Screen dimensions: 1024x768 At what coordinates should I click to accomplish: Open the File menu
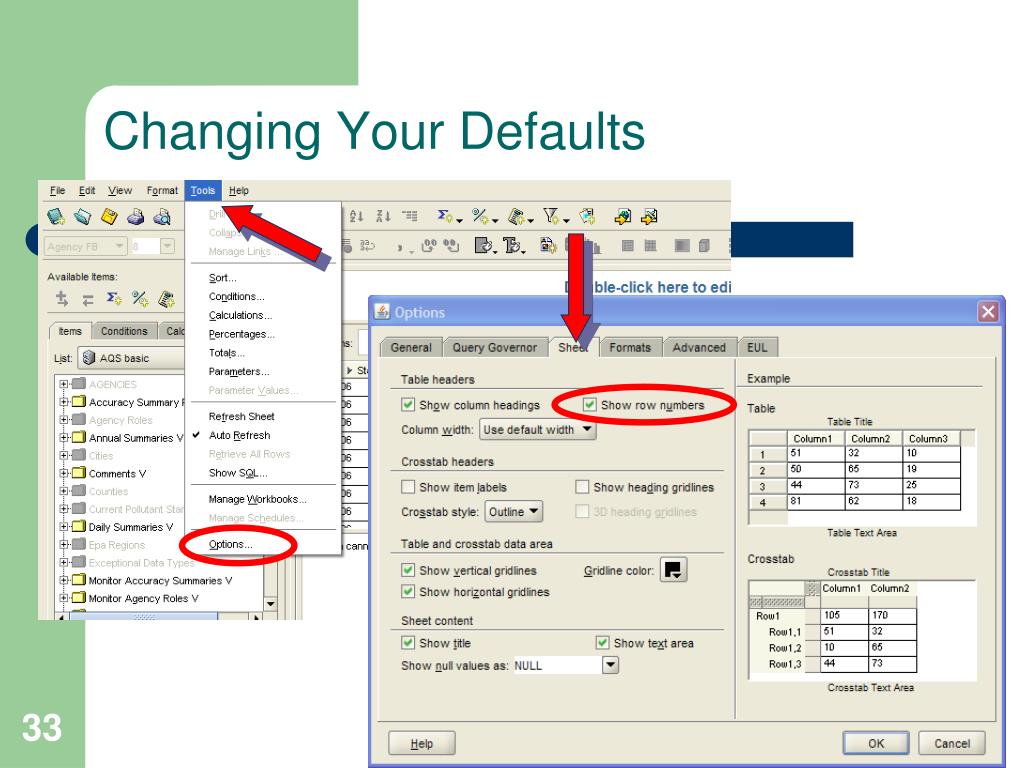click(57, 190)
